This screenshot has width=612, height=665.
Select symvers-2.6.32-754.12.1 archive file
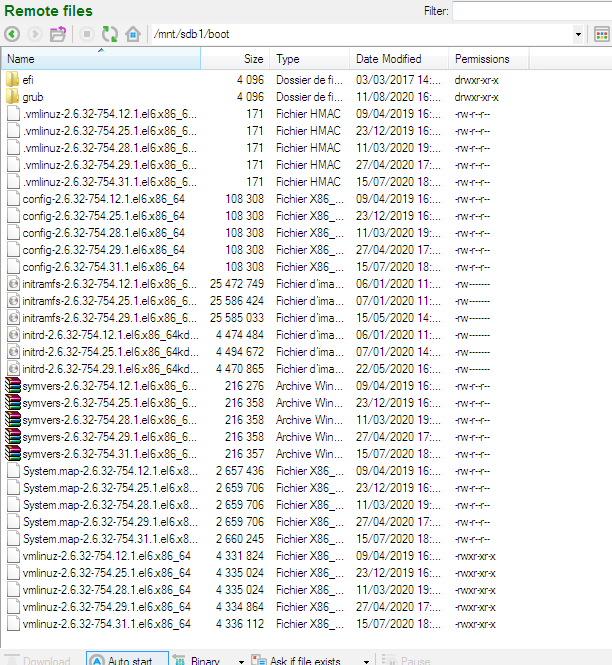(x=106, y=386)
